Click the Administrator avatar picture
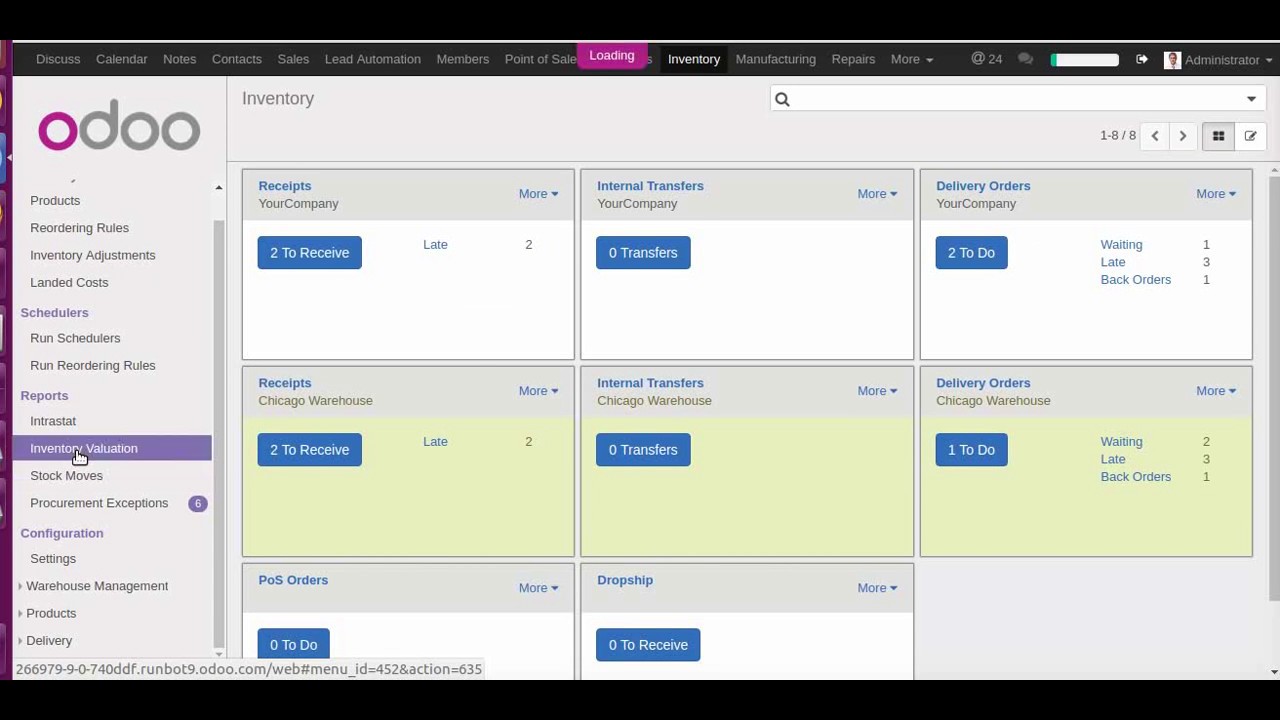This screenshot has width=1280, height=720. point(1173,60)
